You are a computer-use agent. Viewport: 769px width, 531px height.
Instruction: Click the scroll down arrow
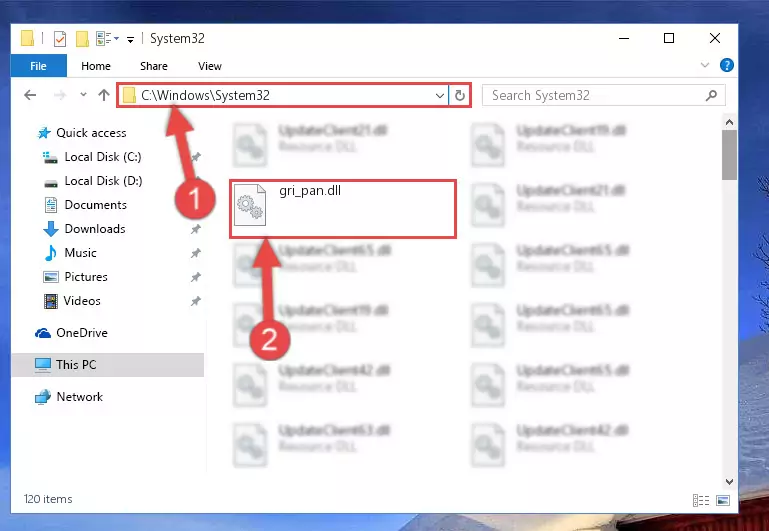click(x=729, y=482)
